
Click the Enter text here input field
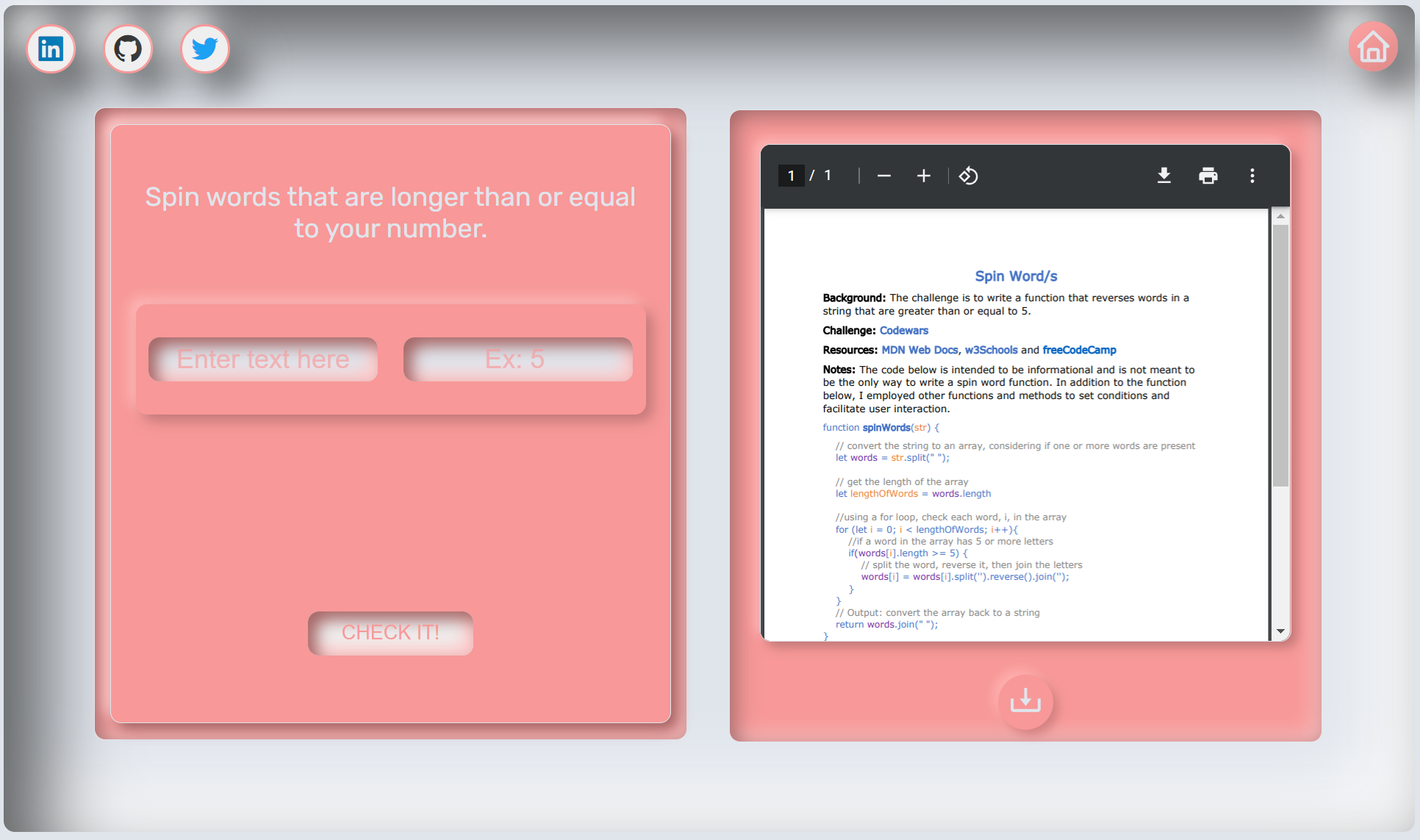point(262,357)
